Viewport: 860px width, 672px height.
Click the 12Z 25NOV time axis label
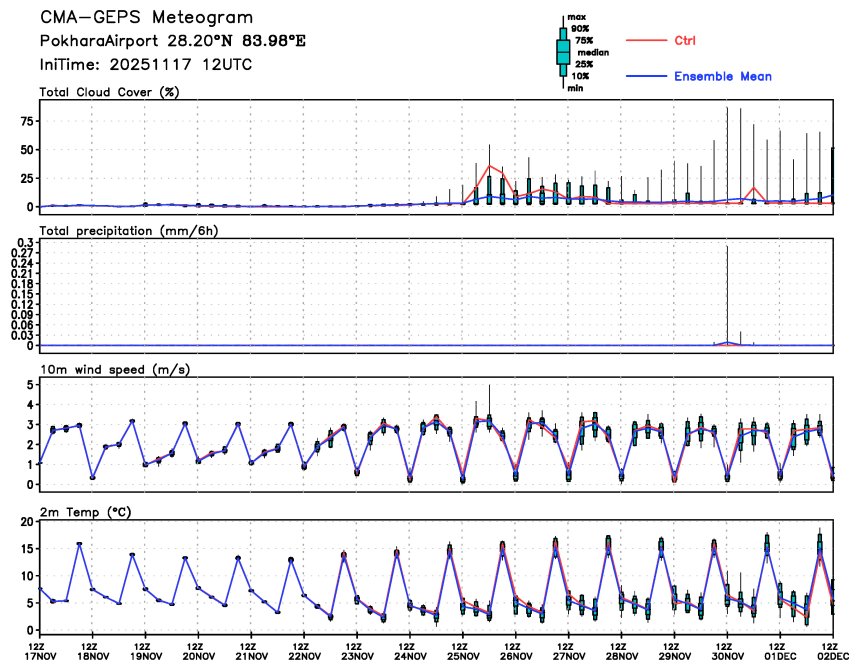tap(463, 652)
